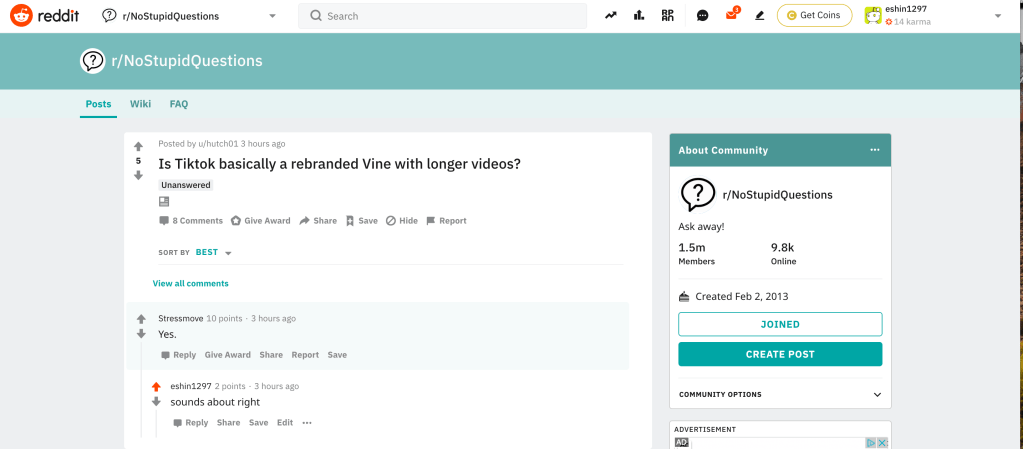This screenshot has width=1023, height=449.
Task: Open the top communities chart icon
Action: point(639,16)
